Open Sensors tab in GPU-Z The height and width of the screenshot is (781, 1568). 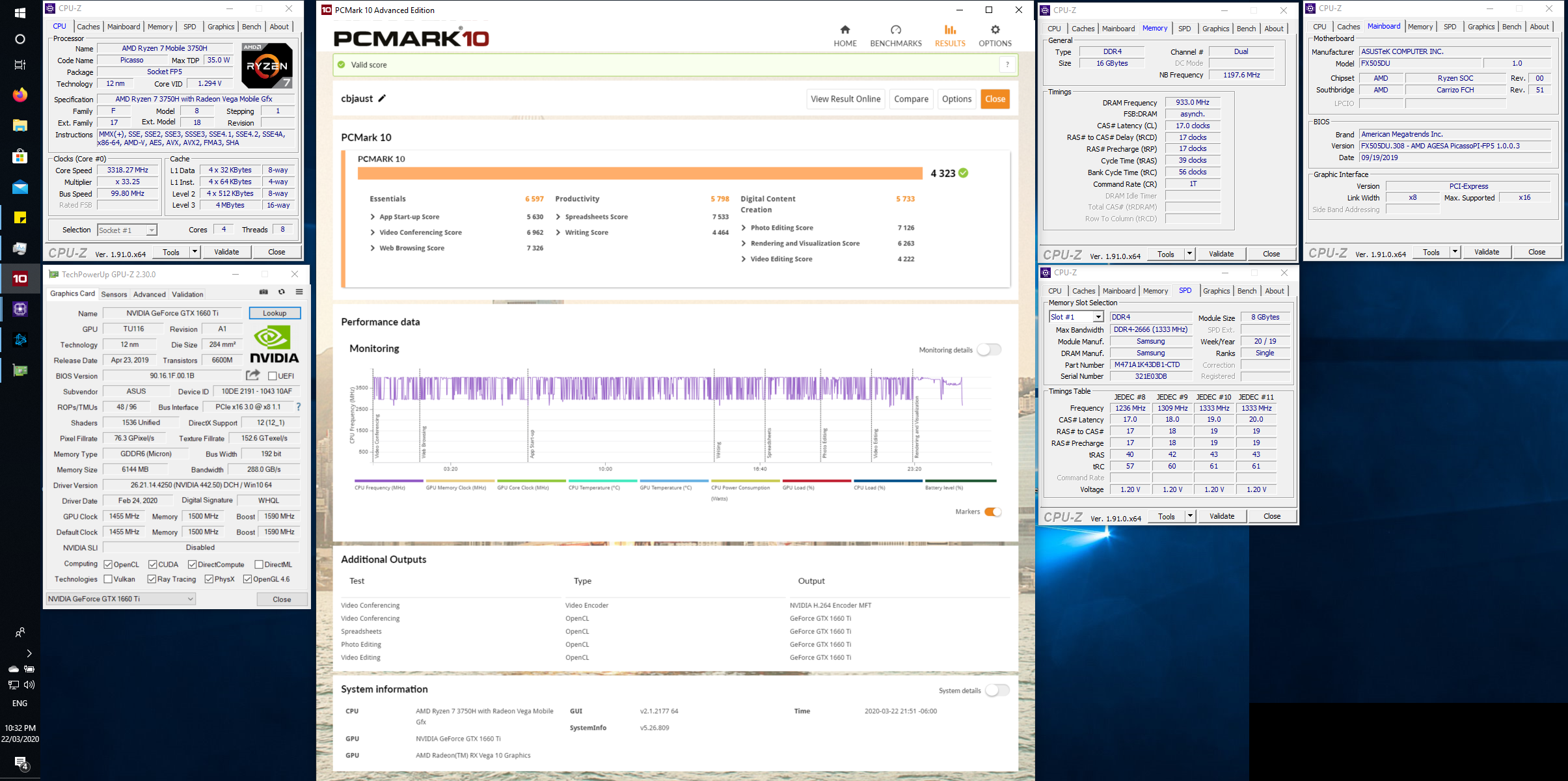pyautogui.click(x=114, y=294)
